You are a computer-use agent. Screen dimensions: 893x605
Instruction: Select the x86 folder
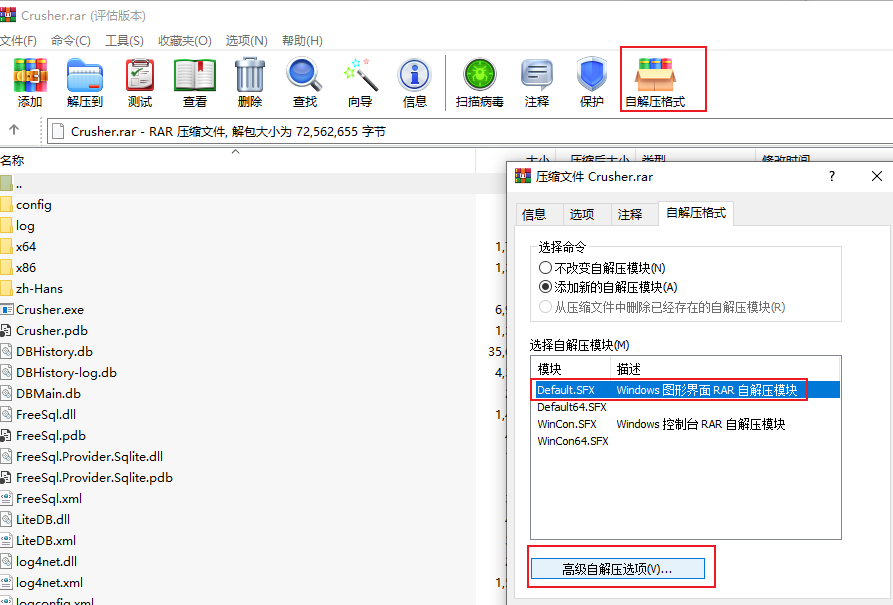tap(26, 268)
